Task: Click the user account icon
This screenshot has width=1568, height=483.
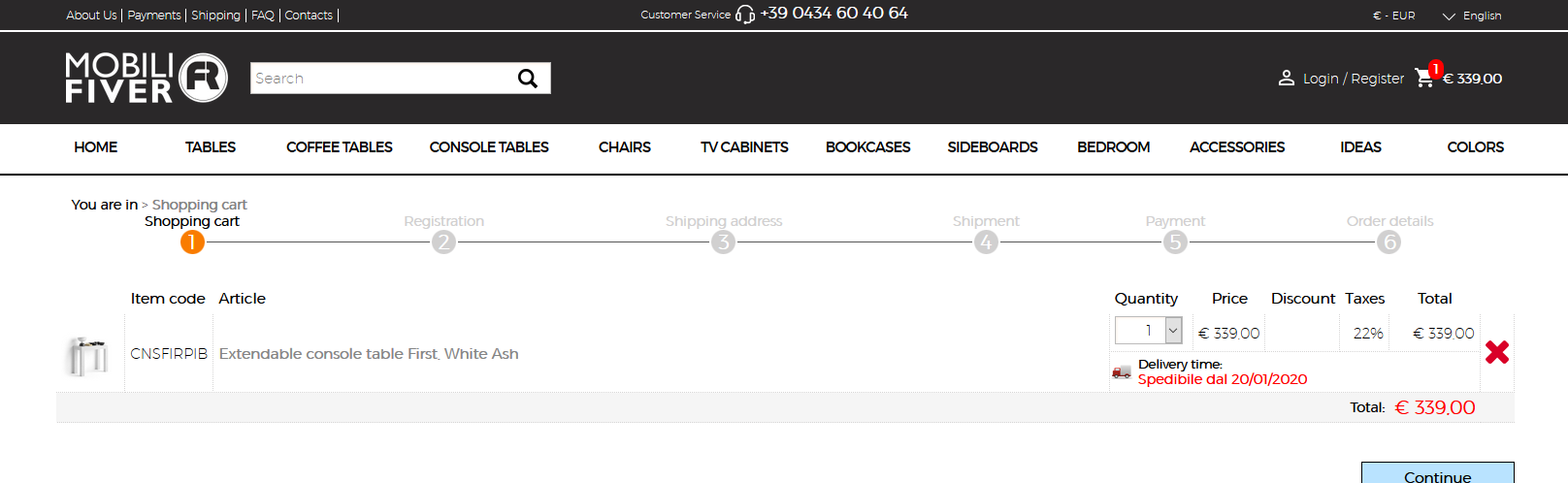Action: coord(1287,78)
